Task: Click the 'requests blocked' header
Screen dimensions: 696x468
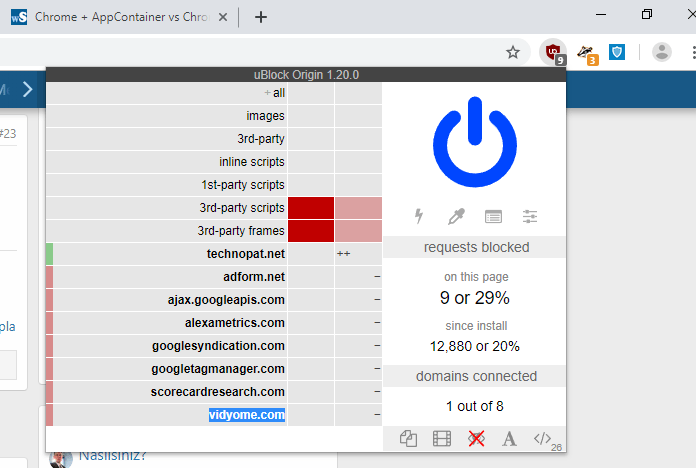Action: (x=475, y=247)
